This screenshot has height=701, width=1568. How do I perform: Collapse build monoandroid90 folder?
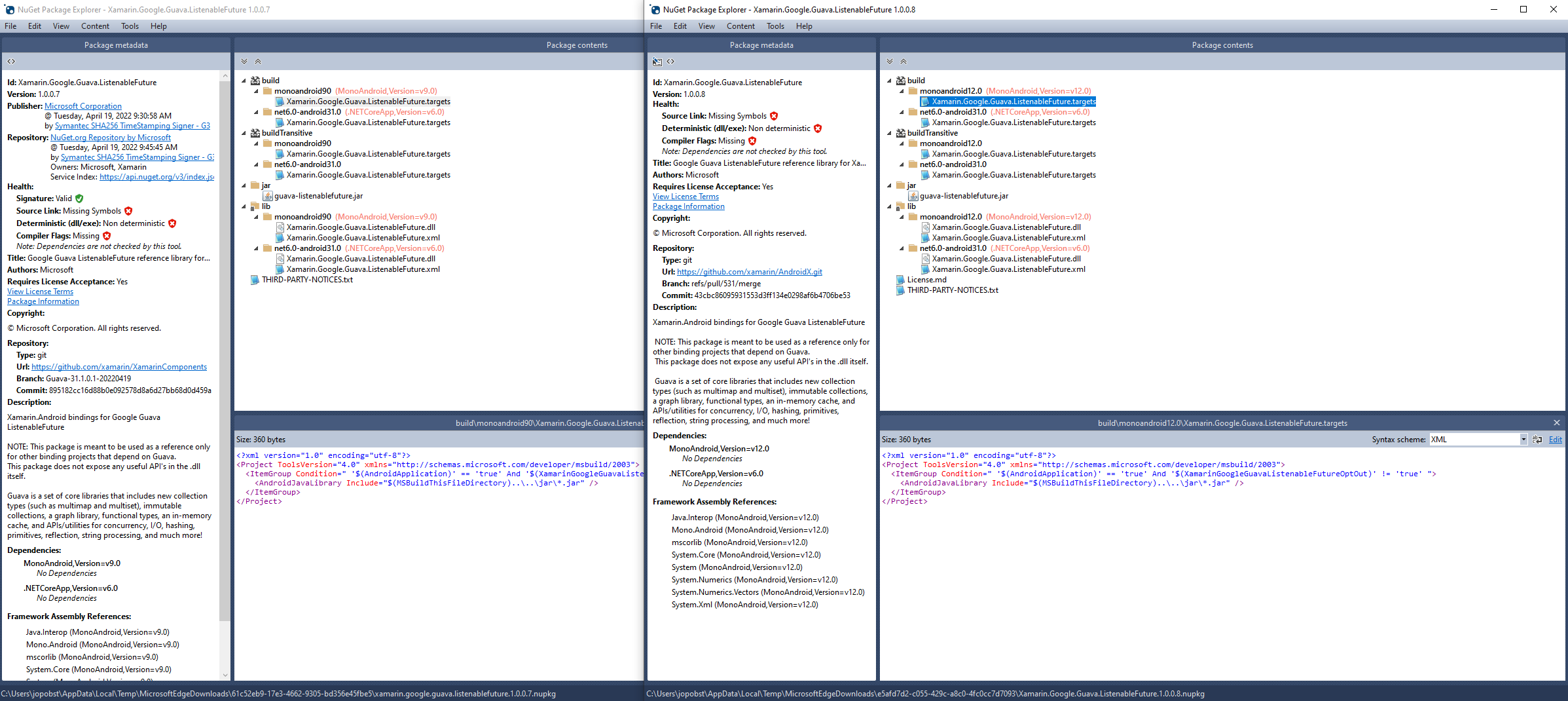click(x=256, y=91)
